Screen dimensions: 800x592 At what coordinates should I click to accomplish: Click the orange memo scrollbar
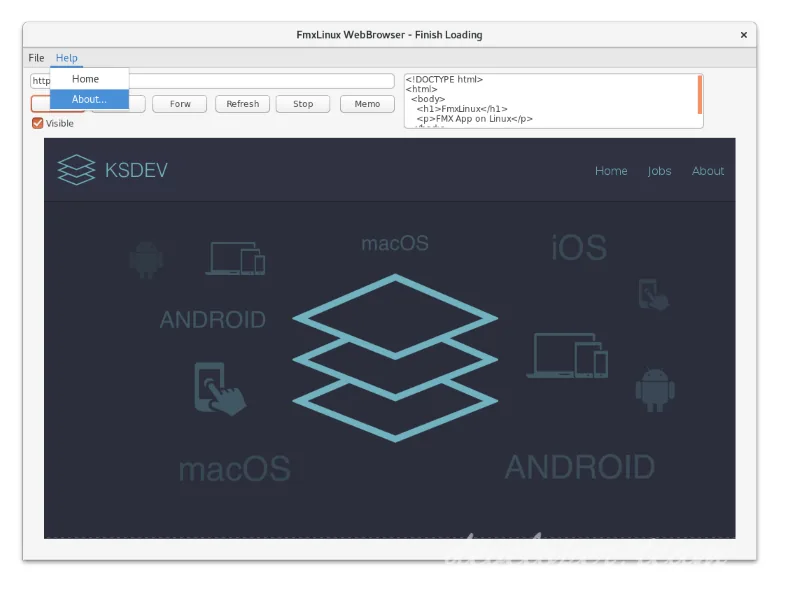coord(699,95)
